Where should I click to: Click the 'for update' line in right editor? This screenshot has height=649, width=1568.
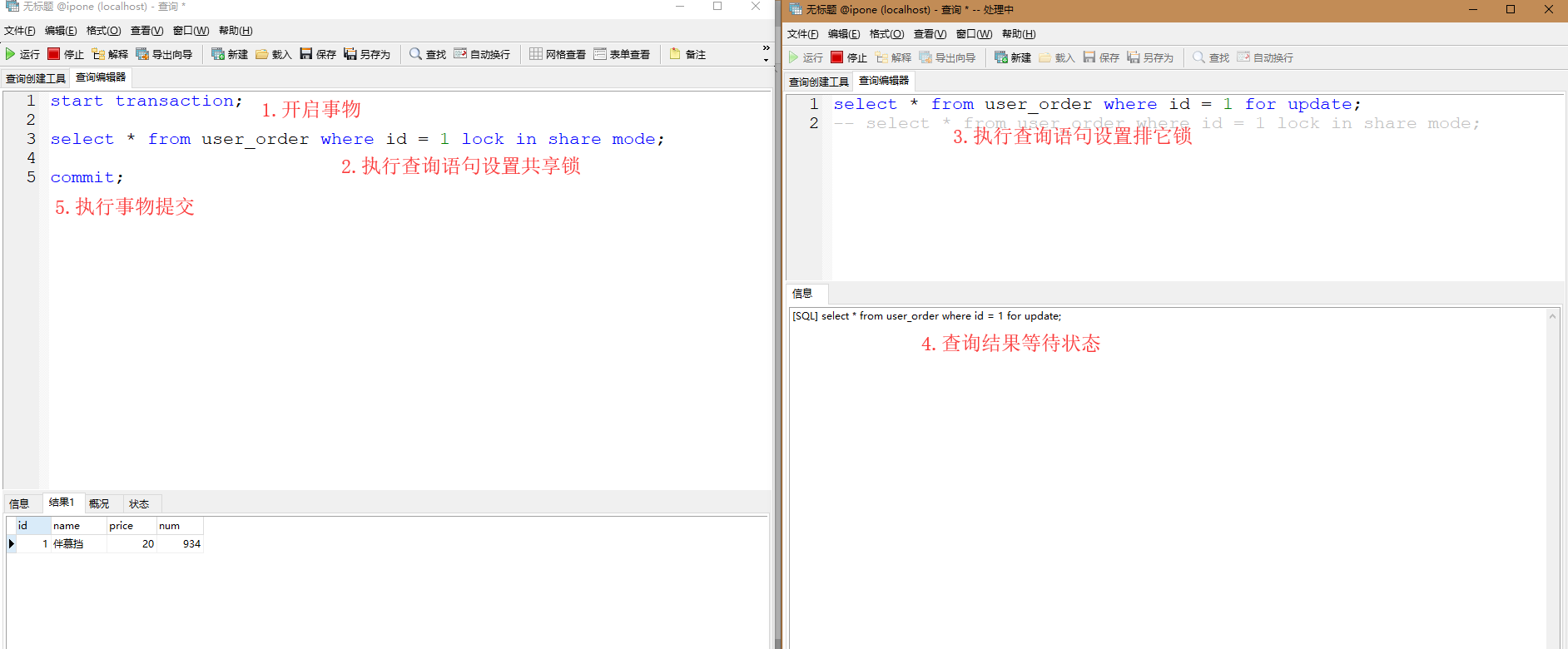tap(1097, 104)
